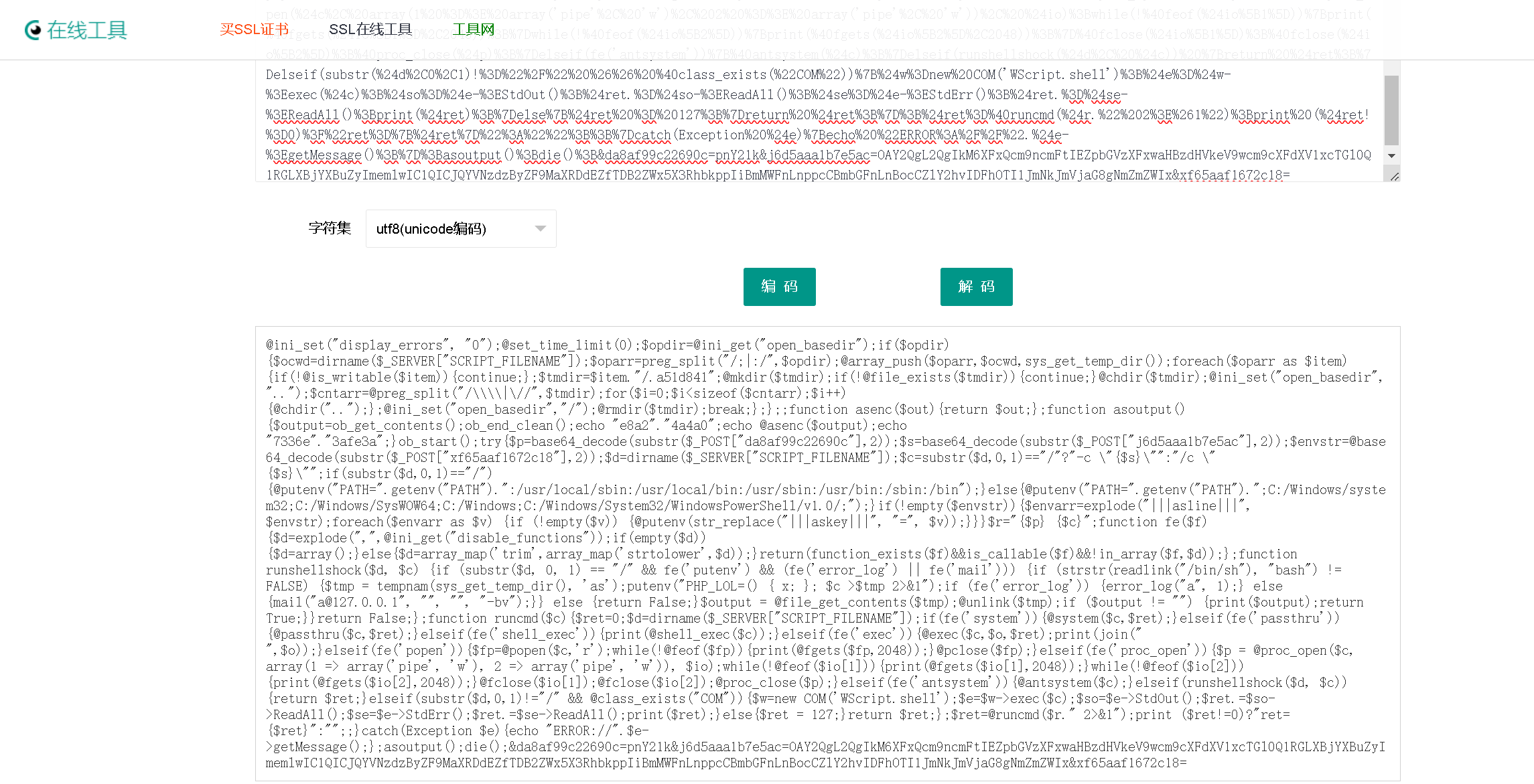The height and width of the screenshot is (784, 1534).
Task: Click the 在线工具 site logo icon
Action: click(x=33, y=30)
